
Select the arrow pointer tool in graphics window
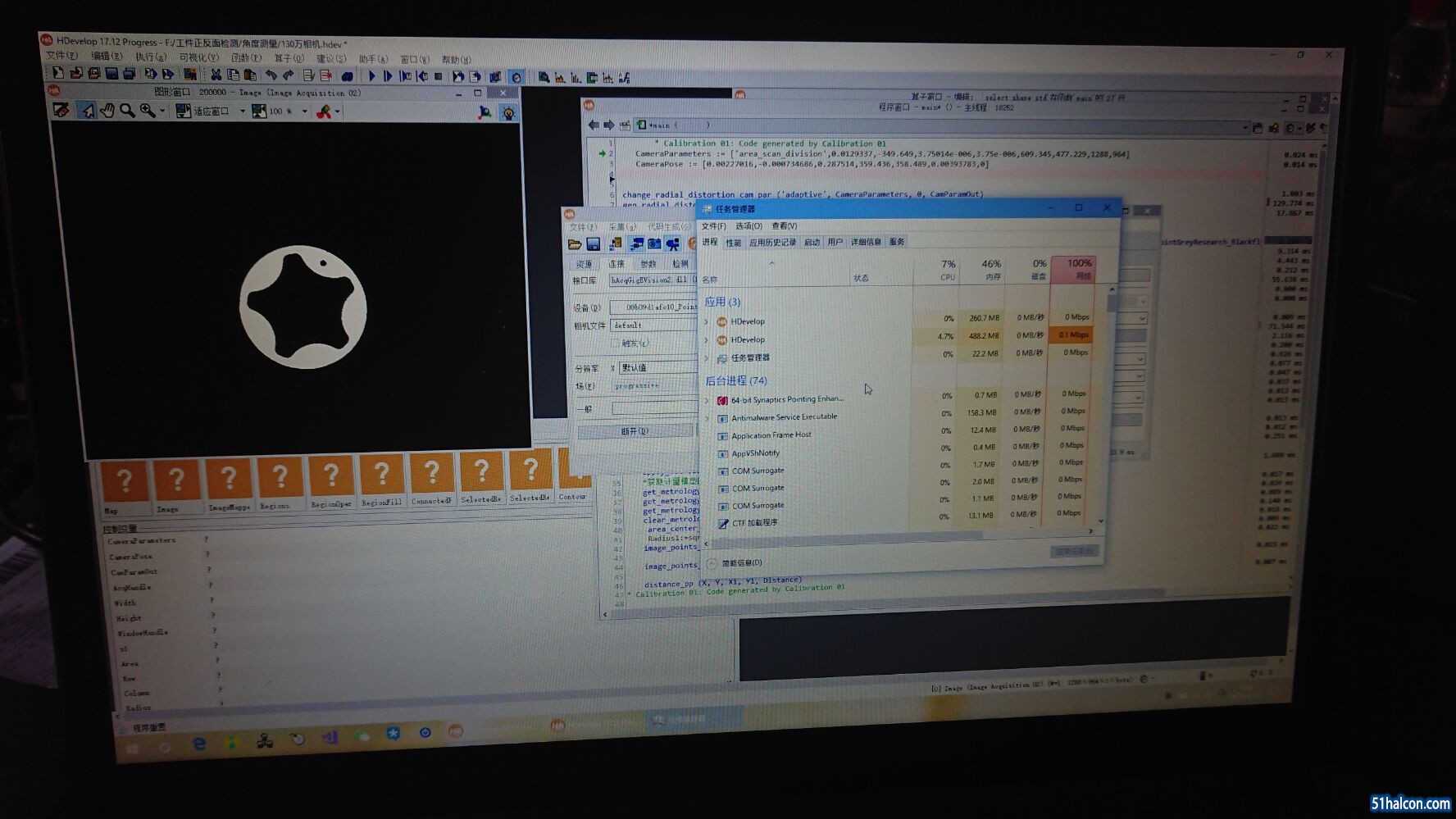tap(87, 110)
